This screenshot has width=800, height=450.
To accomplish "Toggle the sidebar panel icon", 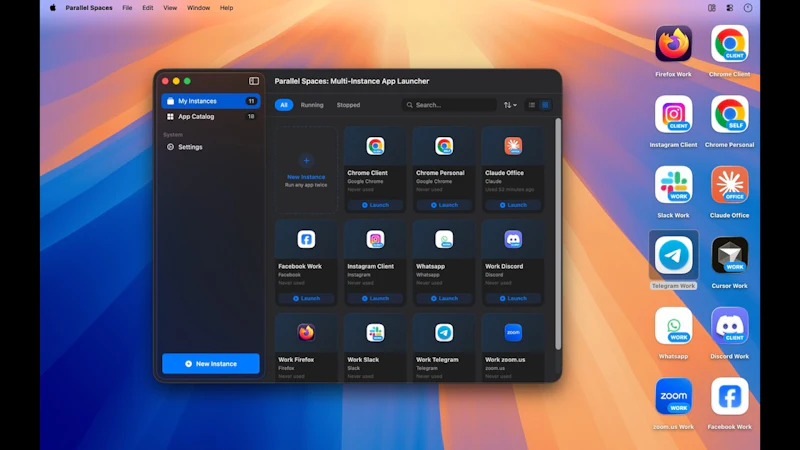I will coord(254,81).
